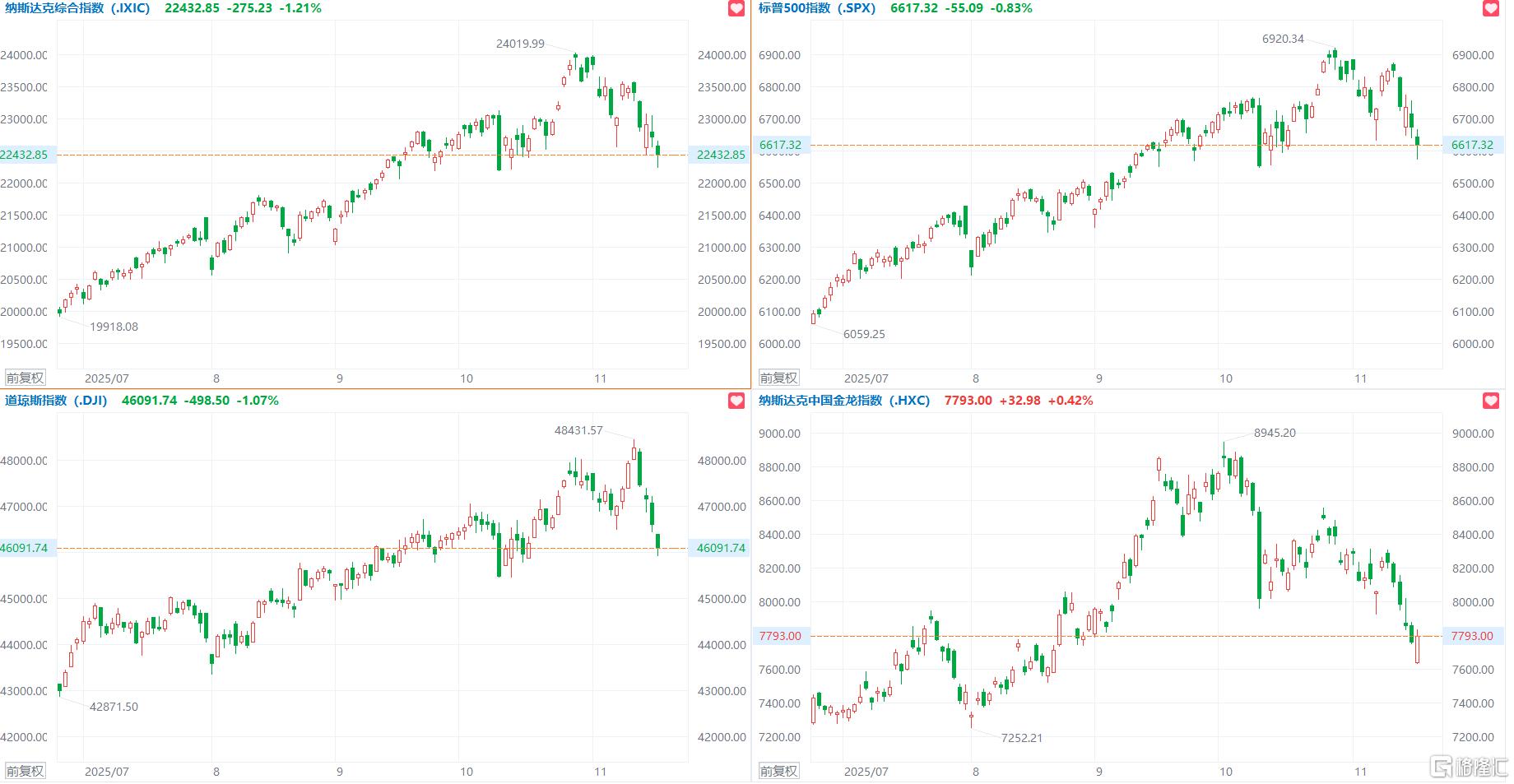The height and width of the screenshot is (784, 1514).
Task: Toggle favorite heart on Nasdaq Composite chart
Action: (736, 8)
